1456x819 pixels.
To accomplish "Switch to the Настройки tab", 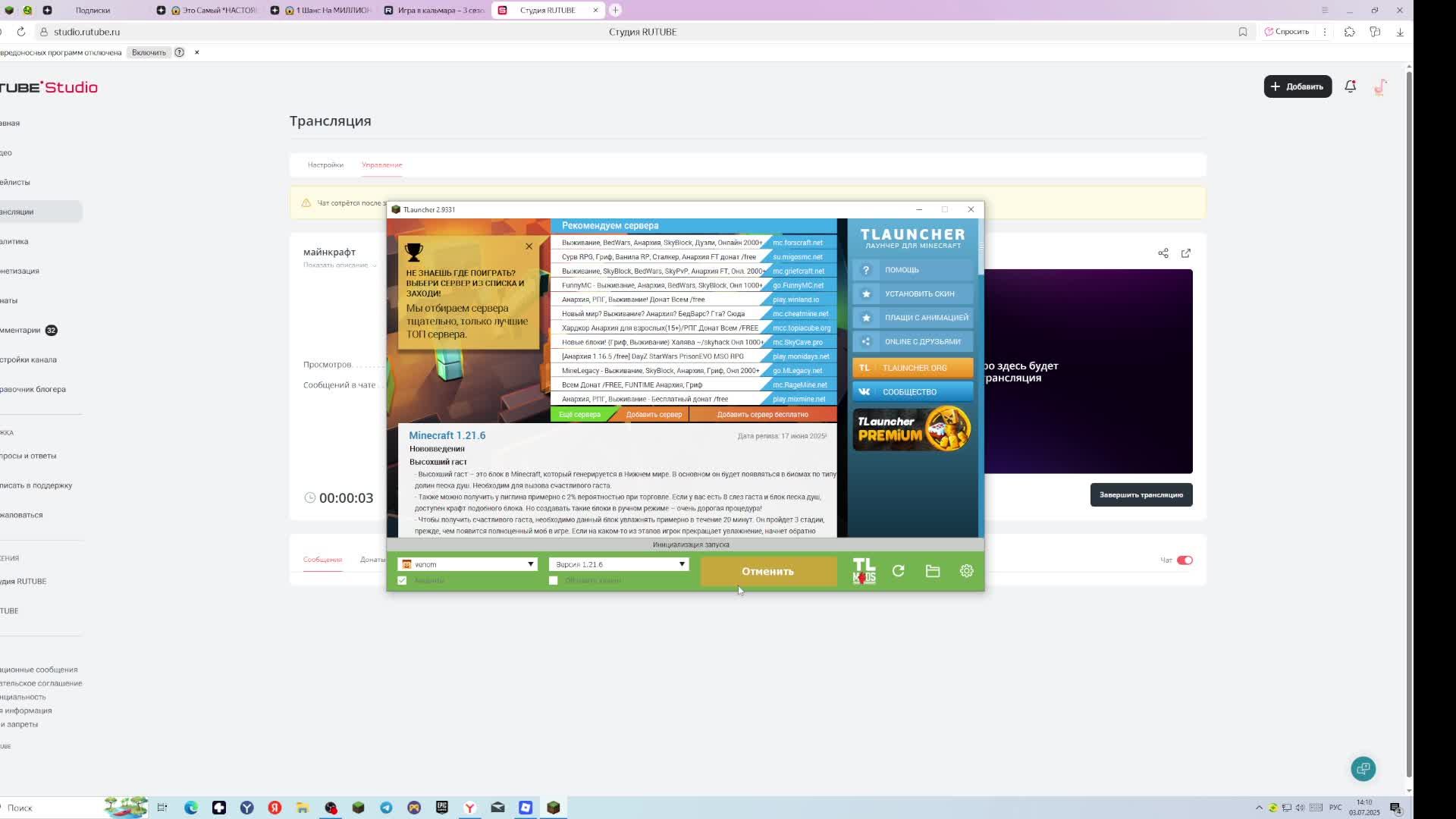I will (x=325, y=165).
